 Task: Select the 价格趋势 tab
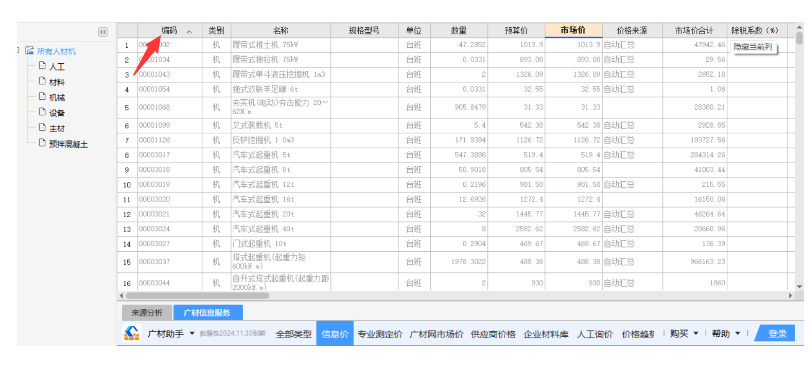[x=638, y=334]
